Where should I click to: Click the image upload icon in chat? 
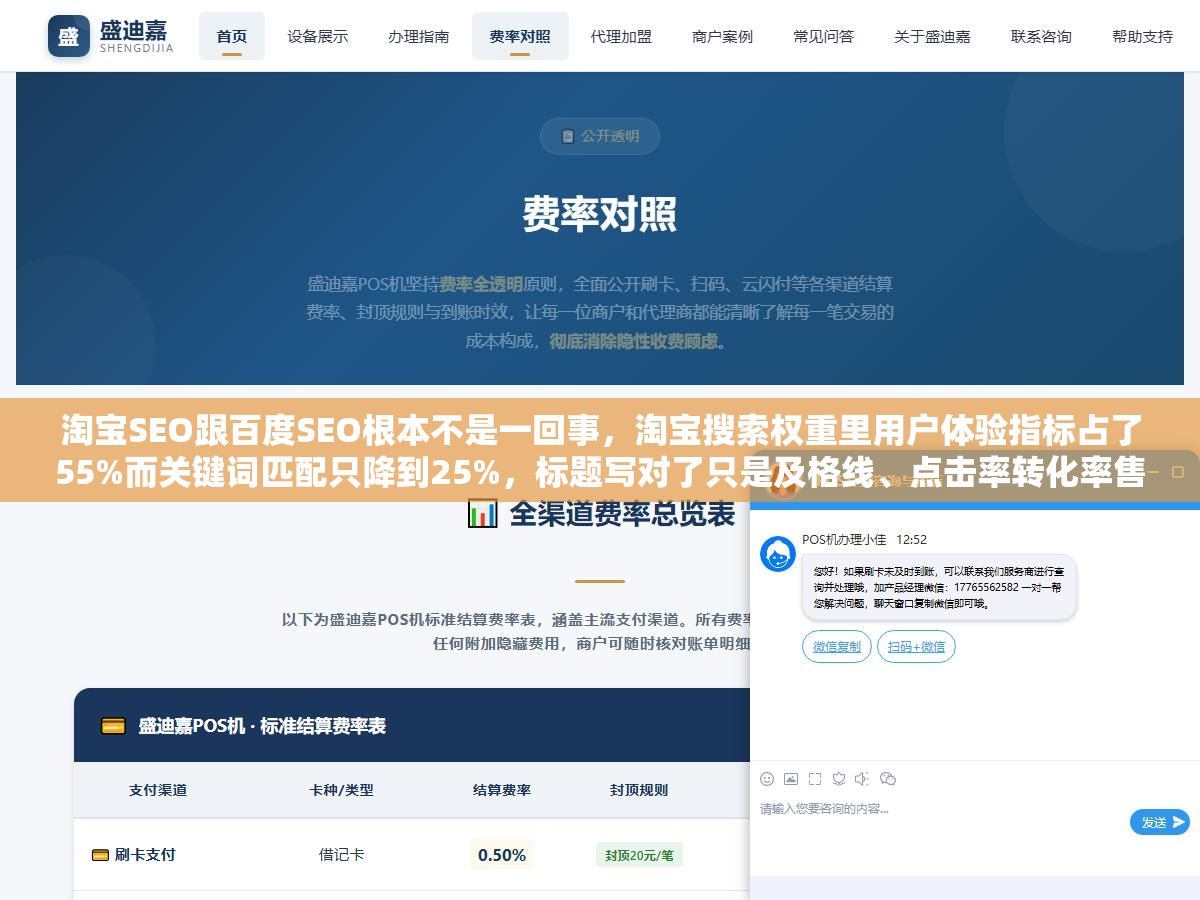(791, 779)
